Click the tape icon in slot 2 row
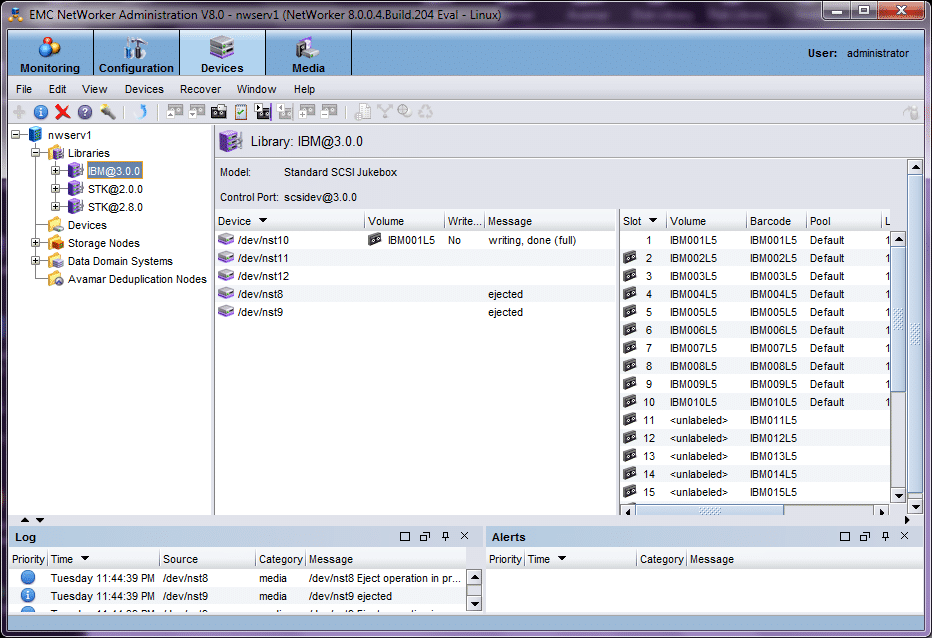The width and height of the screenshot is (932, 638). tap(630, 257)
